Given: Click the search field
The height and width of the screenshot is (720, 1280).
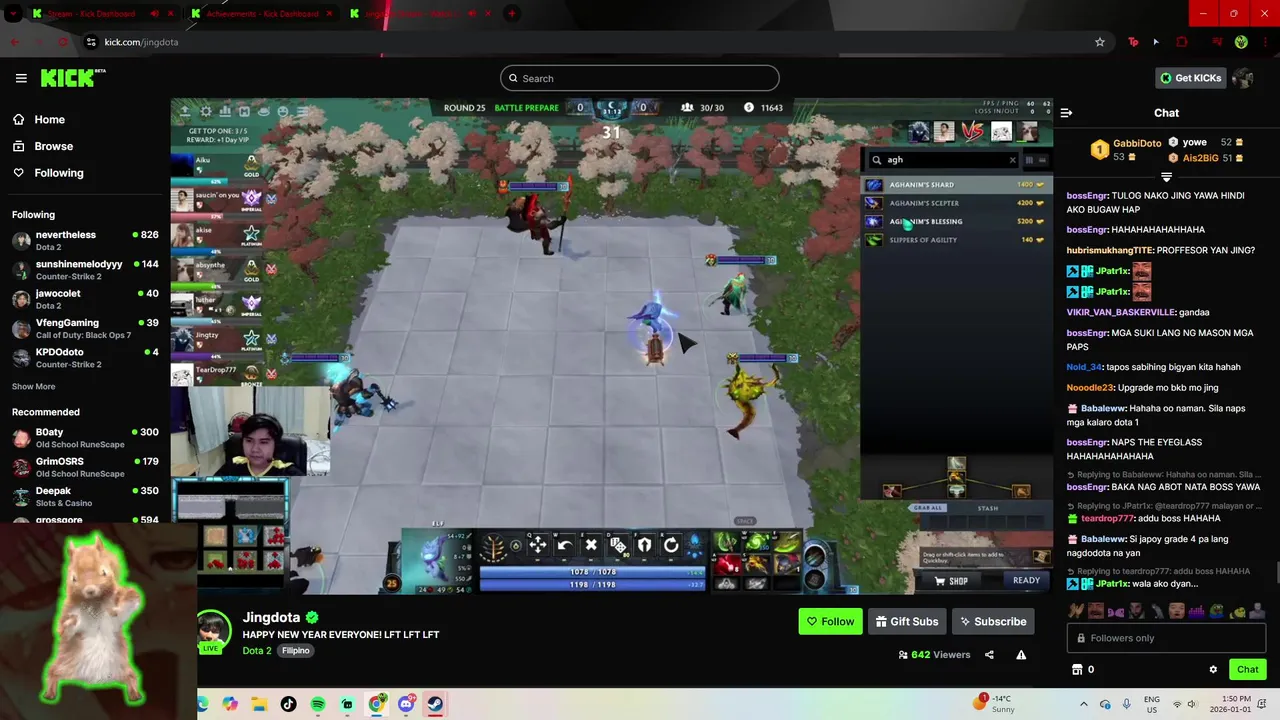Looking at the screenshot, I should pyautogui.click(x=640, y=78).
